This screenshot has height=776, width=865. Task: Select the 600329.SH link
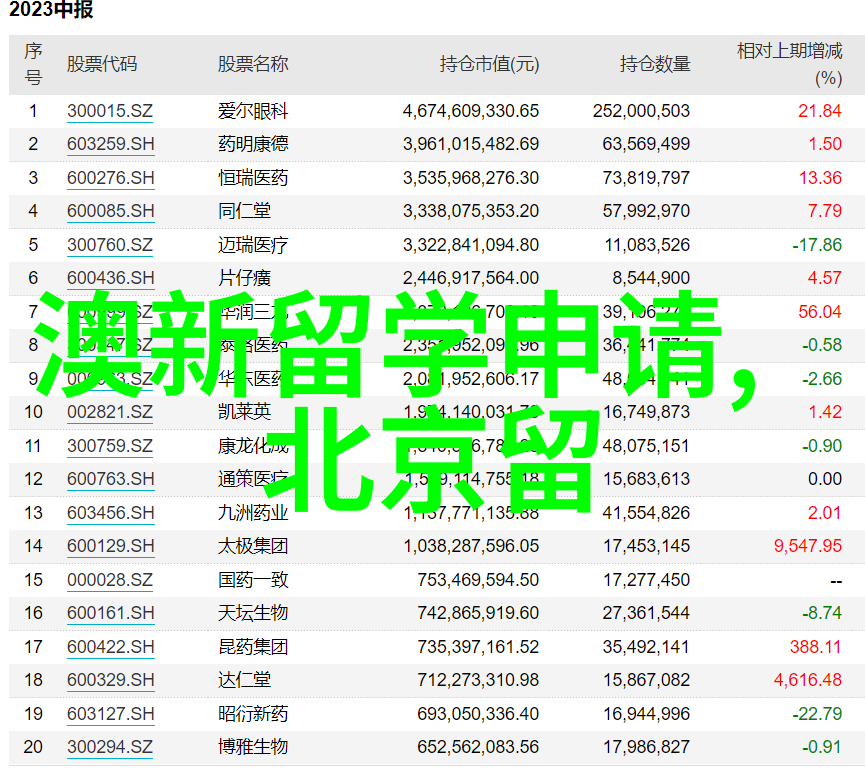click(x=111, y=680)
